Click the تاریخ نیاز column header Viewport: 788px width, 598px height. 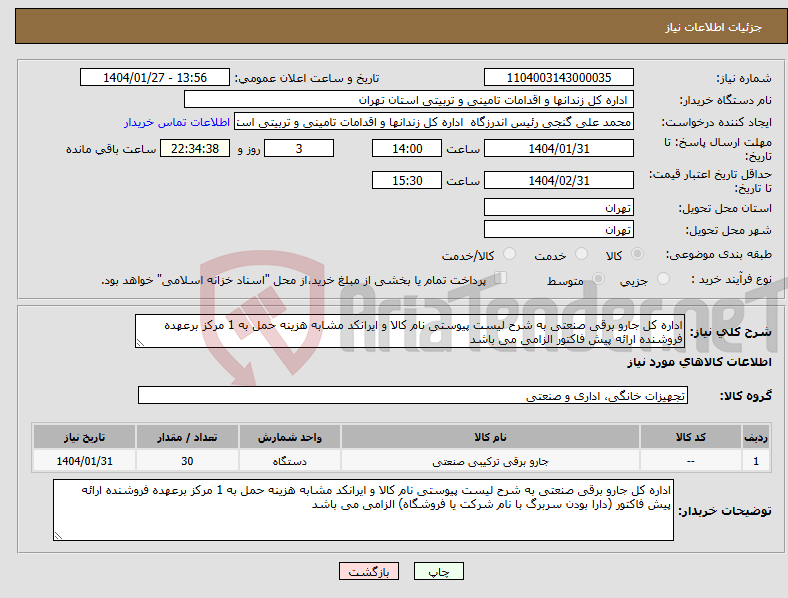tap(84, 437)
